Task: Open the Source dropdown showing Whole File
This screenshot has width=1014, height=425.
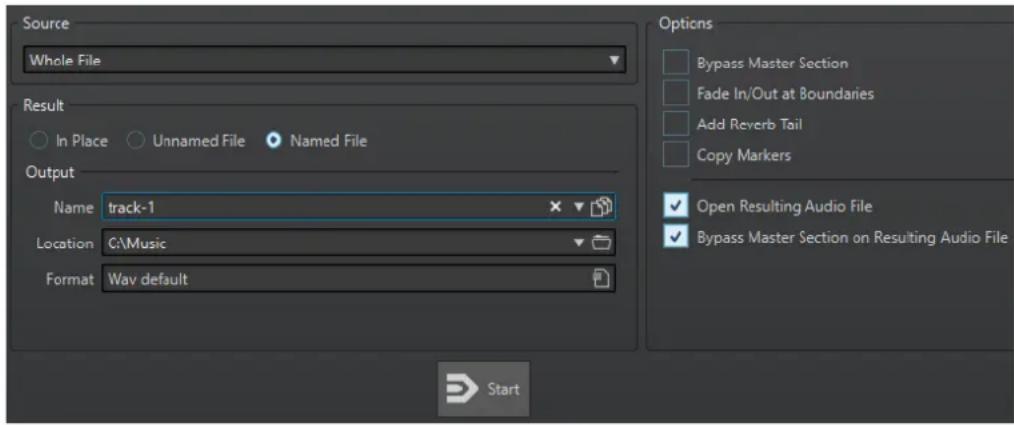Action: click(x=325, y=61)
